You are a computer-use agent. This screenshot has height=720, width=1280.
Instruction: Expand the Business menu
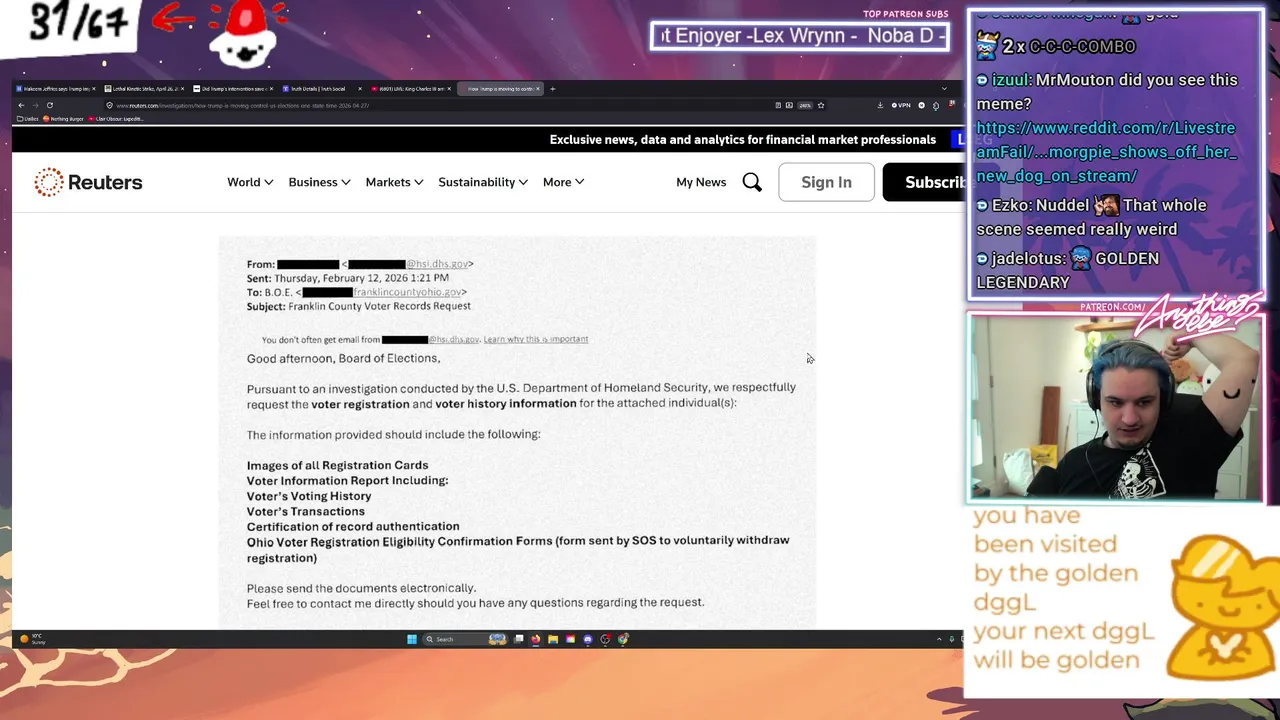[319, 182]
